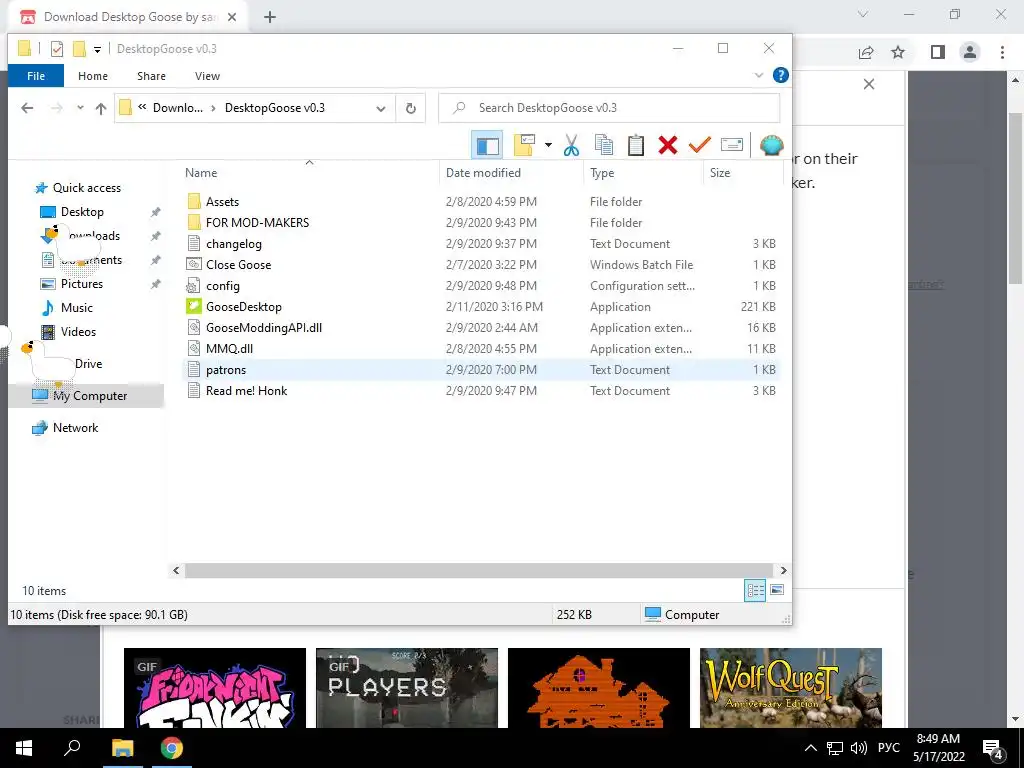1024x768 pixels.
Task: Sort files by Date modified column
Action: 483,173
